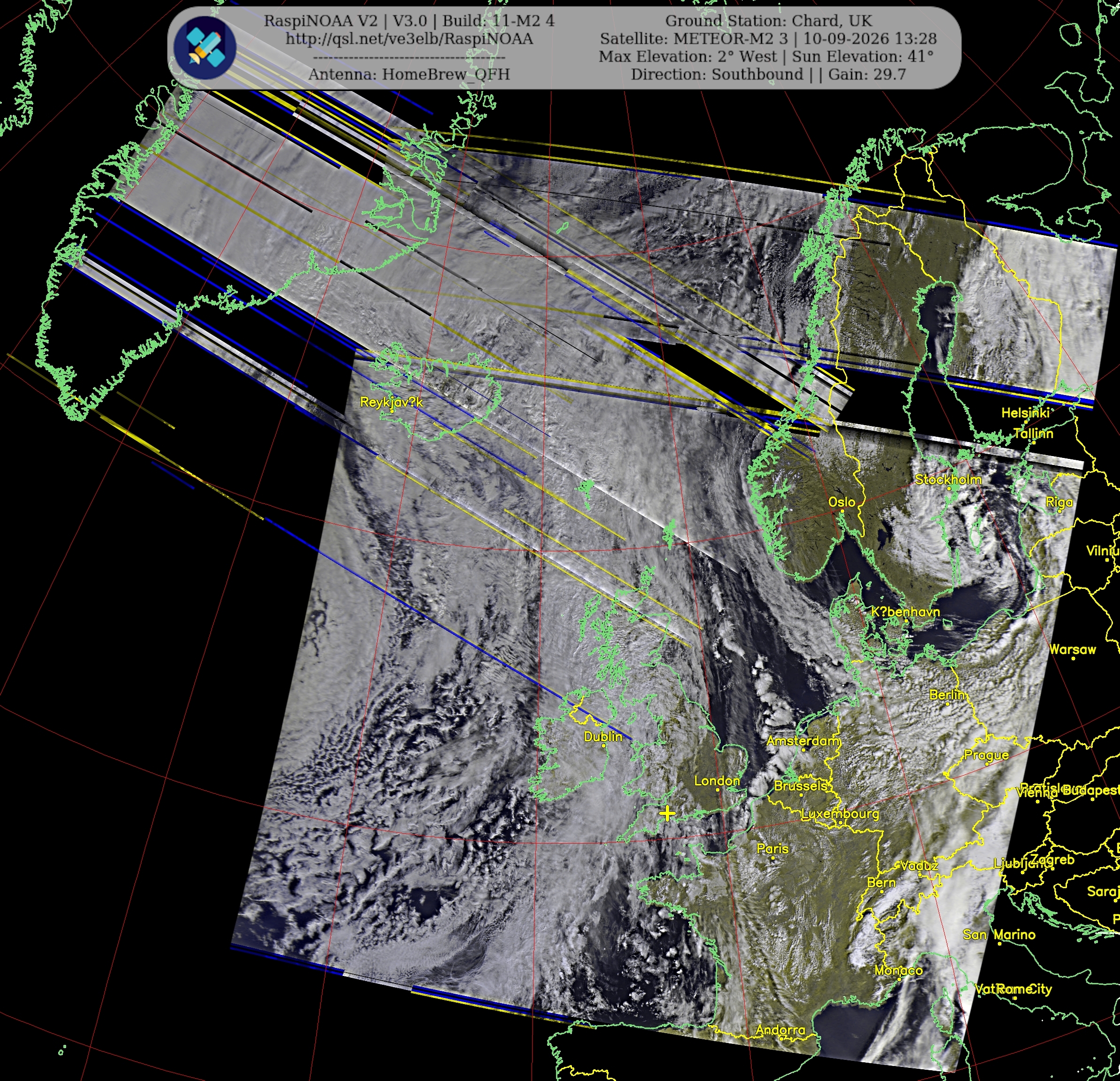
Task: Select the Dublin city marker label
Action: (x=603, y=737)
